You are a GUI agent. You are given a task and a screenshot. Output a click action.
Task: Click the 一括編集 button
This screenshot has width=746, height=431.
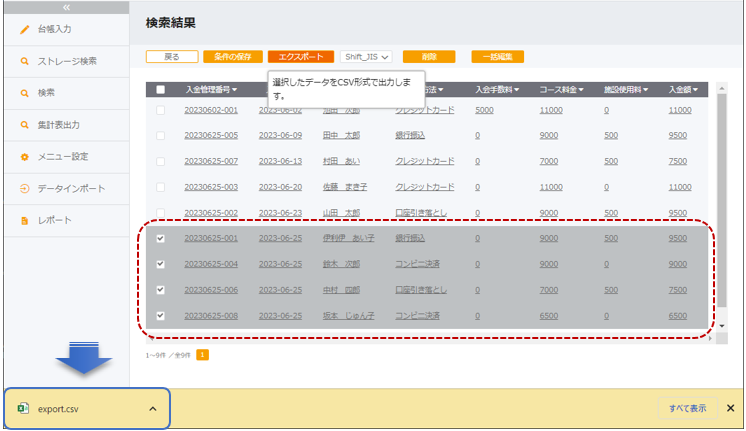[x=498, y=57]
